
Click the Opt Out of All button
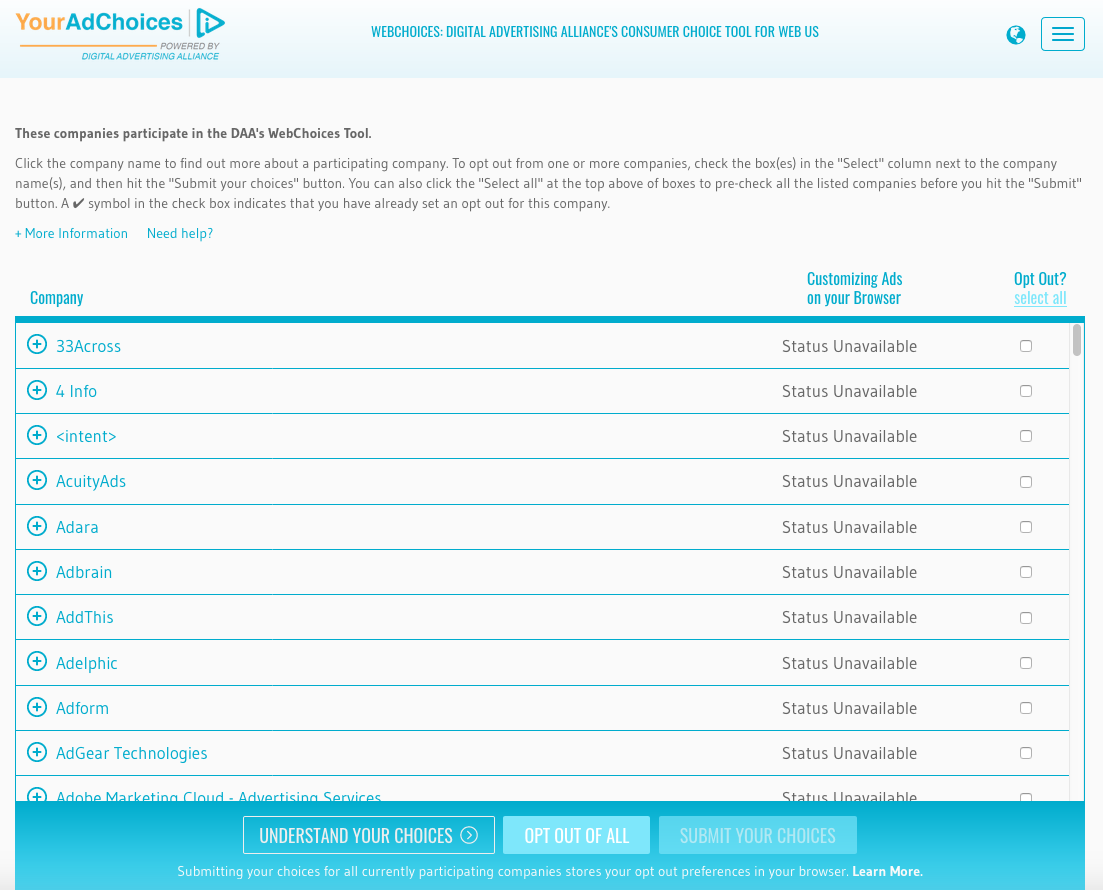576,835
